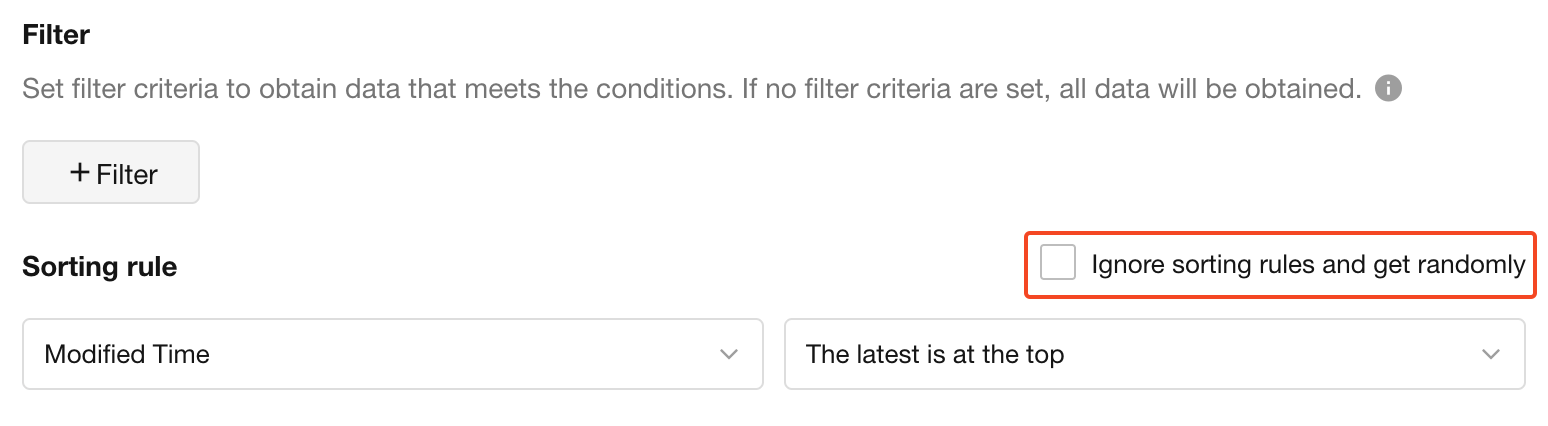Click the plus icon on the Filter button

[80, 173]
